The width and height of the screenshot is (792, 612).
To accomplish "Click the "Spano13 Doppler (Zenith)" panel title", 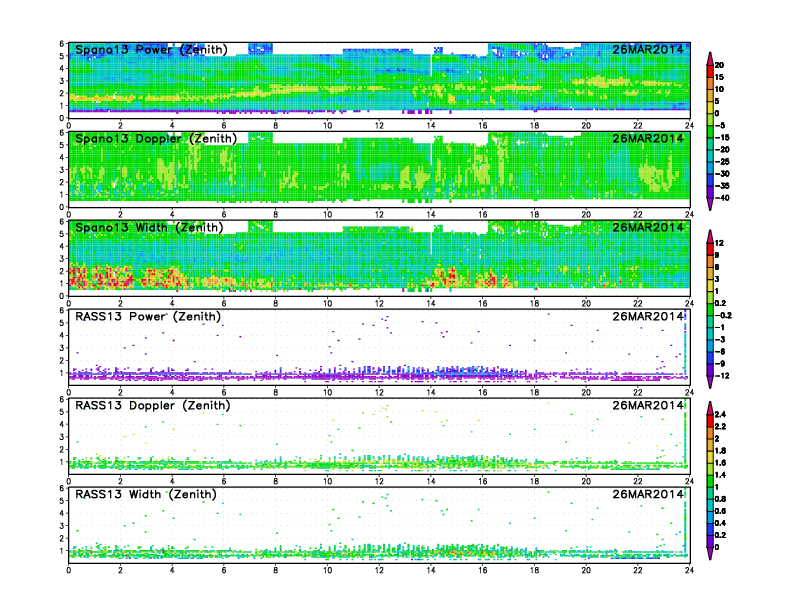I will 156,138.
